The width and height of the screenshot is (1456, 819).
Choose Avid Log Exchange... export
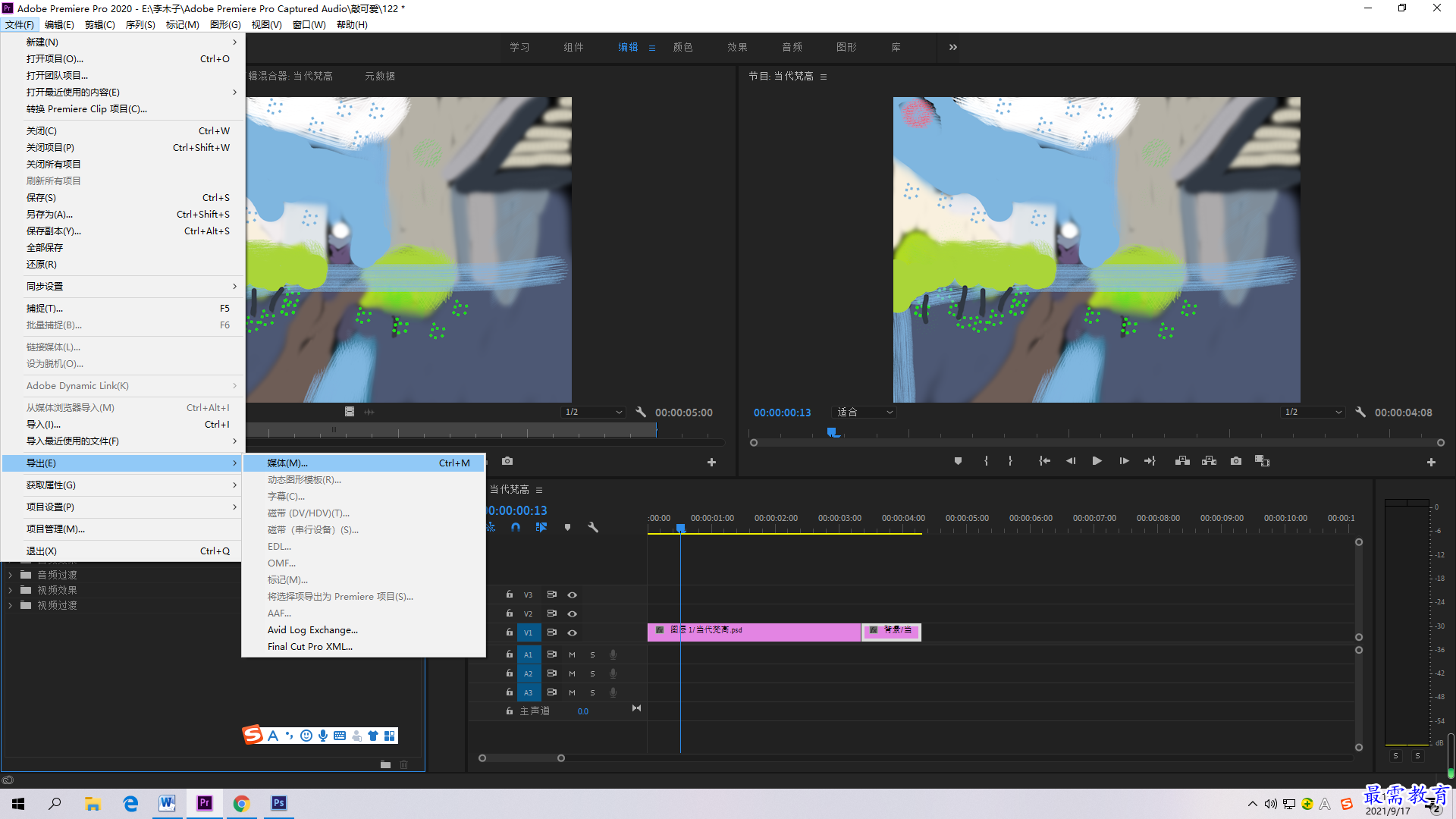364,629
